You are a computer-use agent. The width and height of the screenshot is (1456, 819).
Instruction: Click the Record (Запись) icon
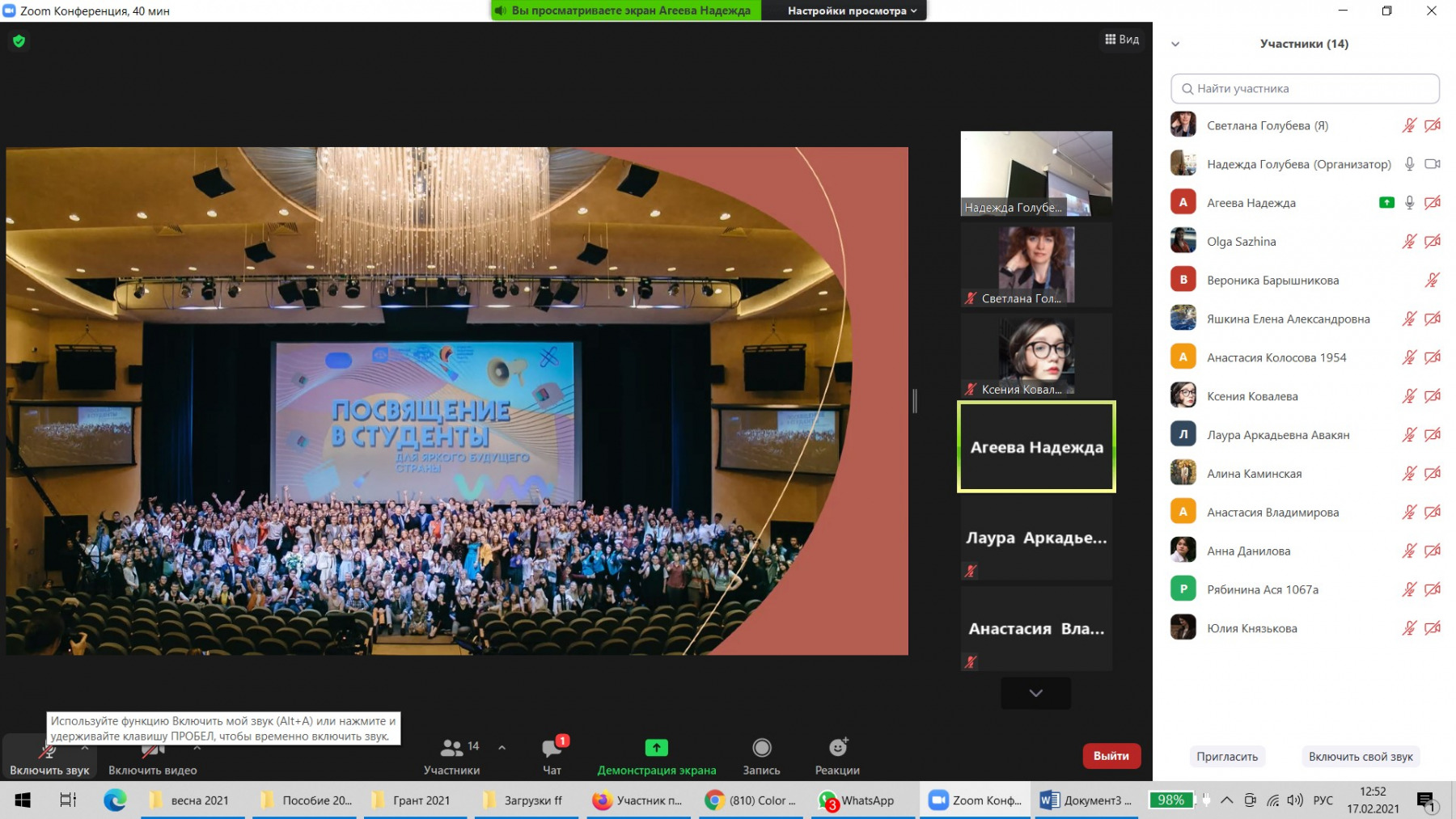click(761, 749)
